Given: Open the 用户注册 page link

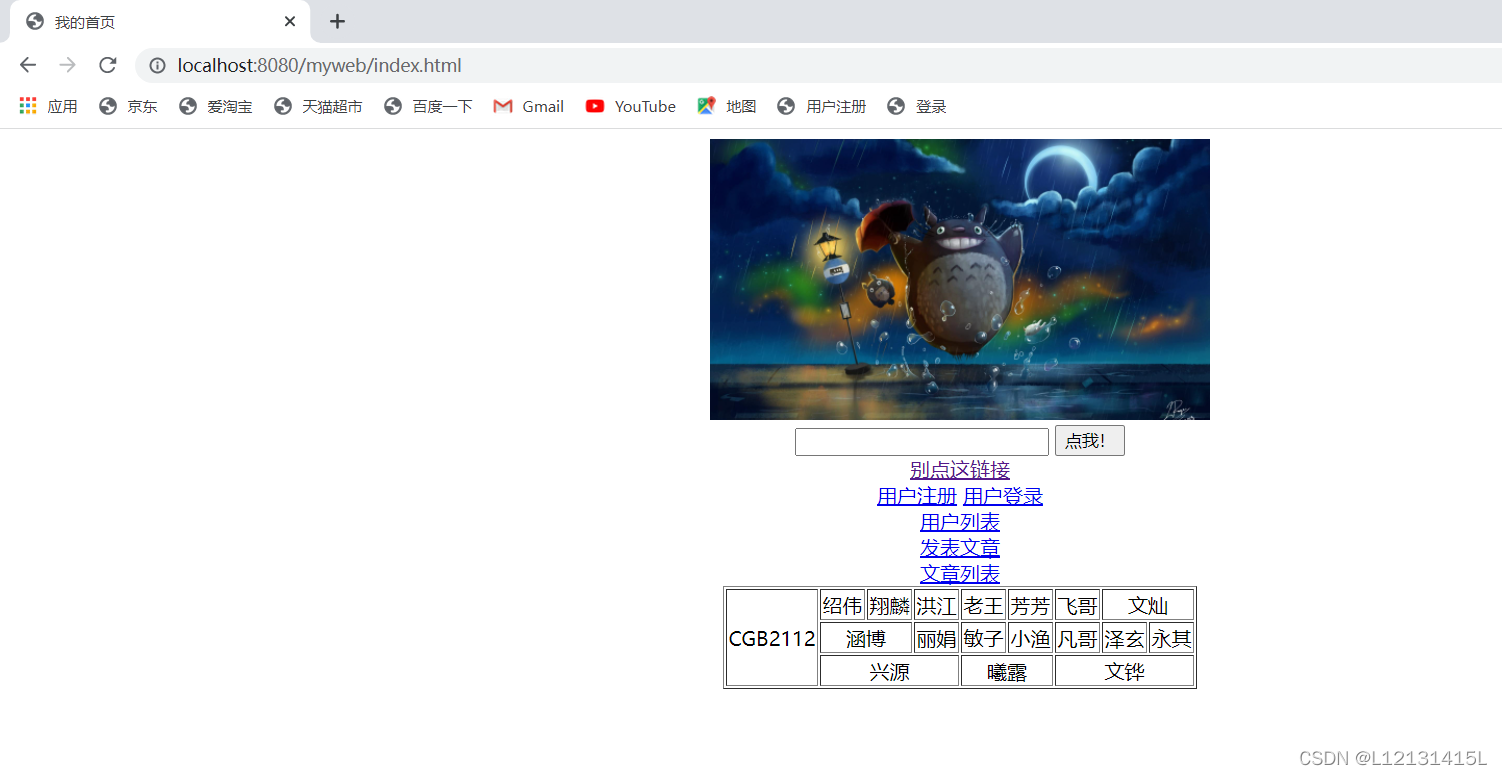Looking at the screenshot, I should click(917, 495).
